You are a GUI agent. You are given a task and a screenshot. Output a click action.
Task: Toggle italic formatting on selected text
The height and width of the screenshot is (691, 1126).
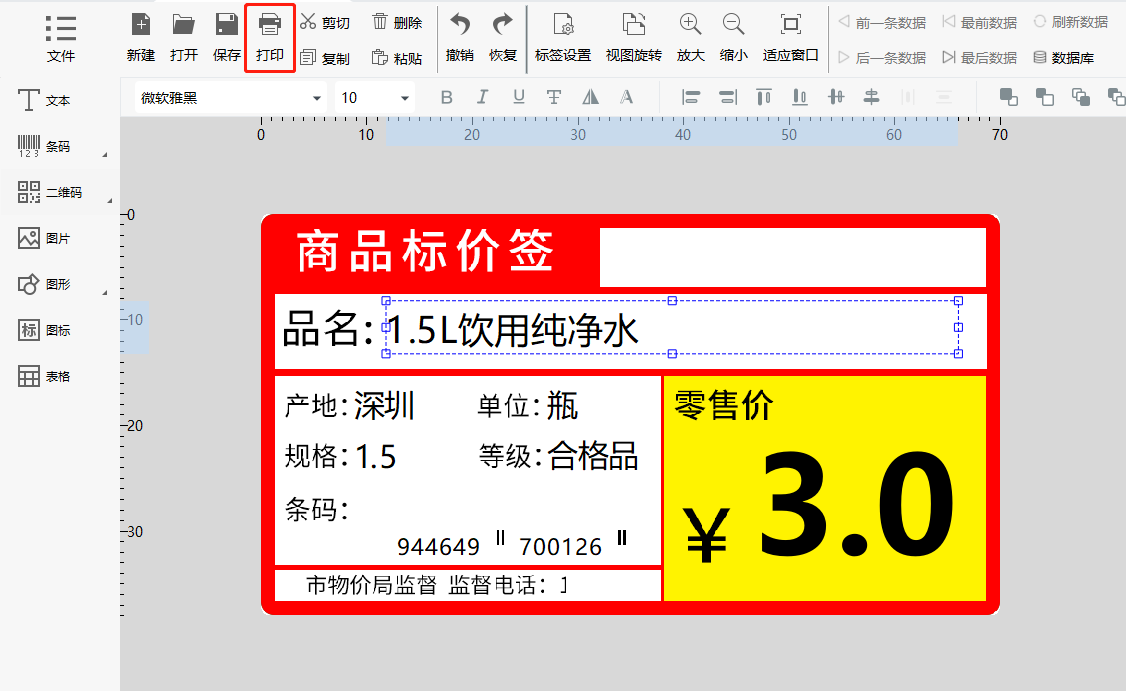click(482, 97)
